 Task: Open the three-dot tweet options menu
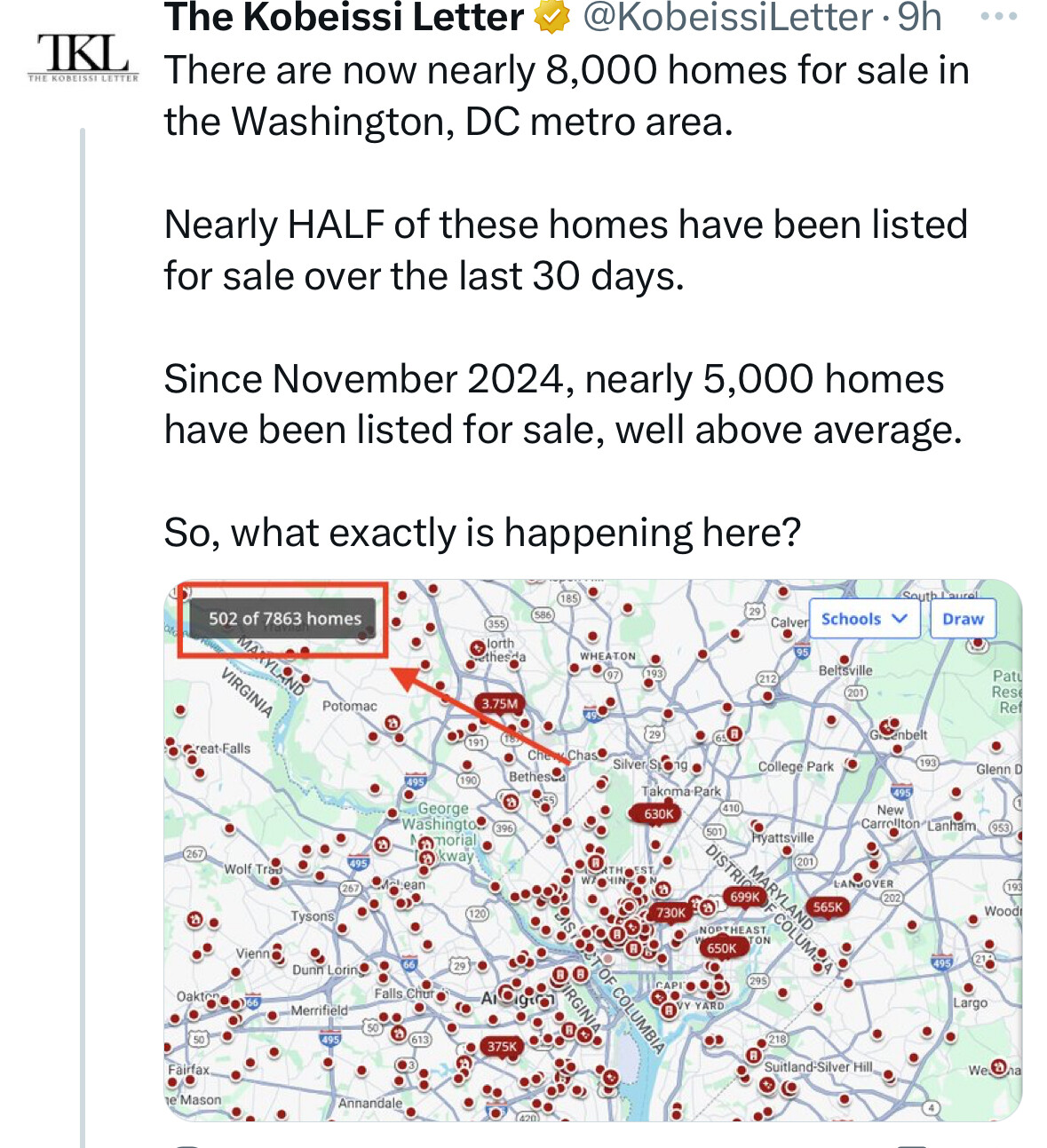coord(998,16)
